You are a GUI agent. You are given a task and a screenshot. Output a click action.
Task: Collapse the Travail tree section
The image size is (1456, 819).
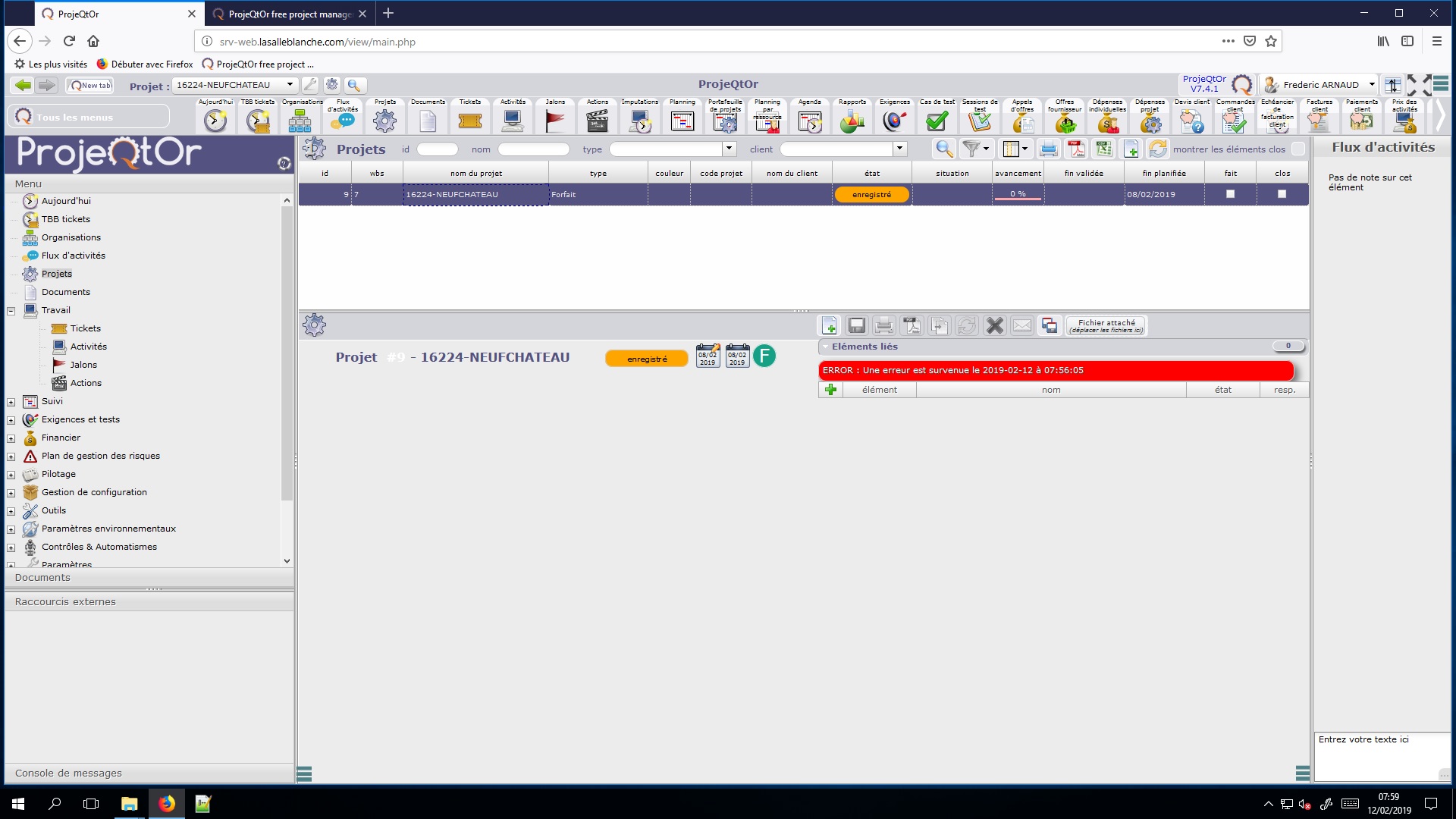pos(11,311)
